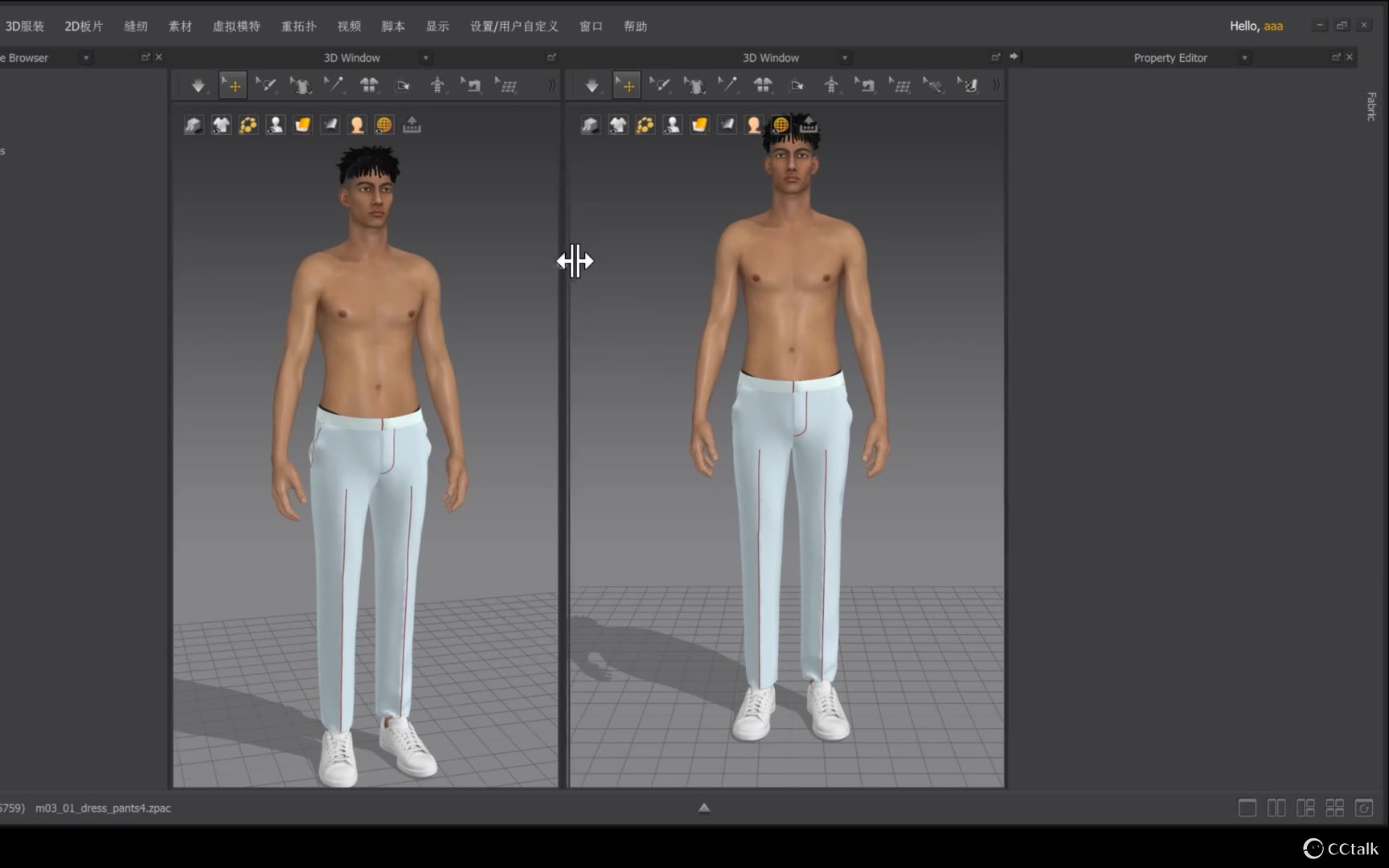Select the Mesh select tool in right 3D Window
The width and height of the screenshot is (1389, 868).
[x=660, y=85]
